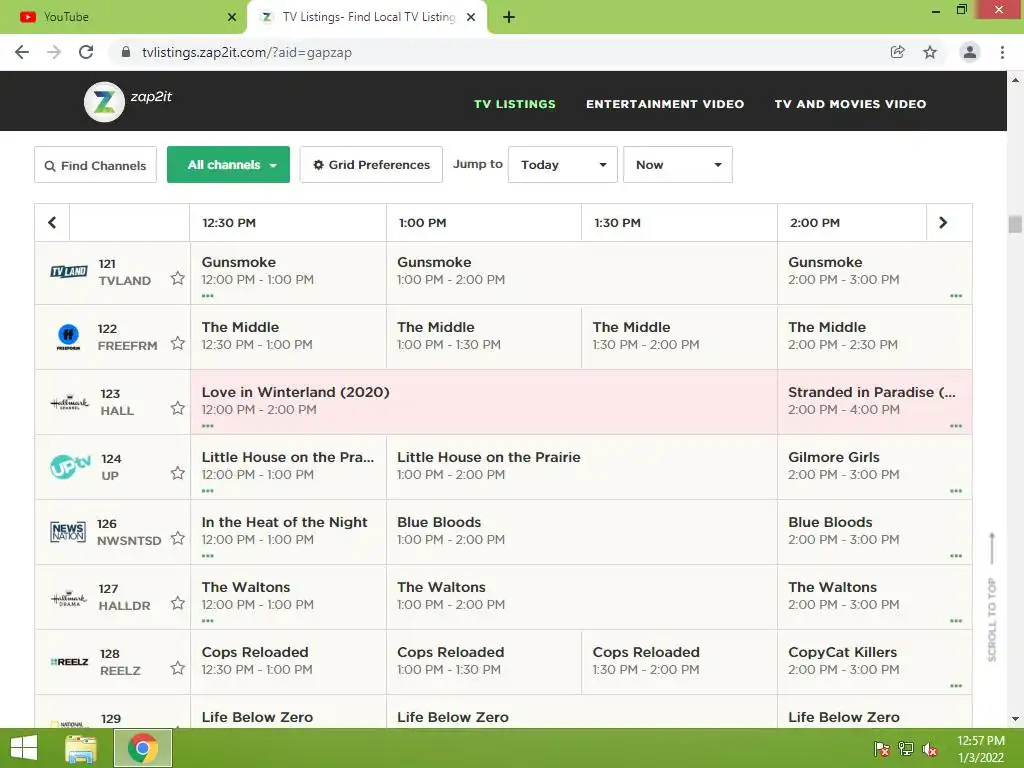The height and width of the screenshot is (768, 1024).
Task: Open the Today date dropdown
Action: [563, 165]
